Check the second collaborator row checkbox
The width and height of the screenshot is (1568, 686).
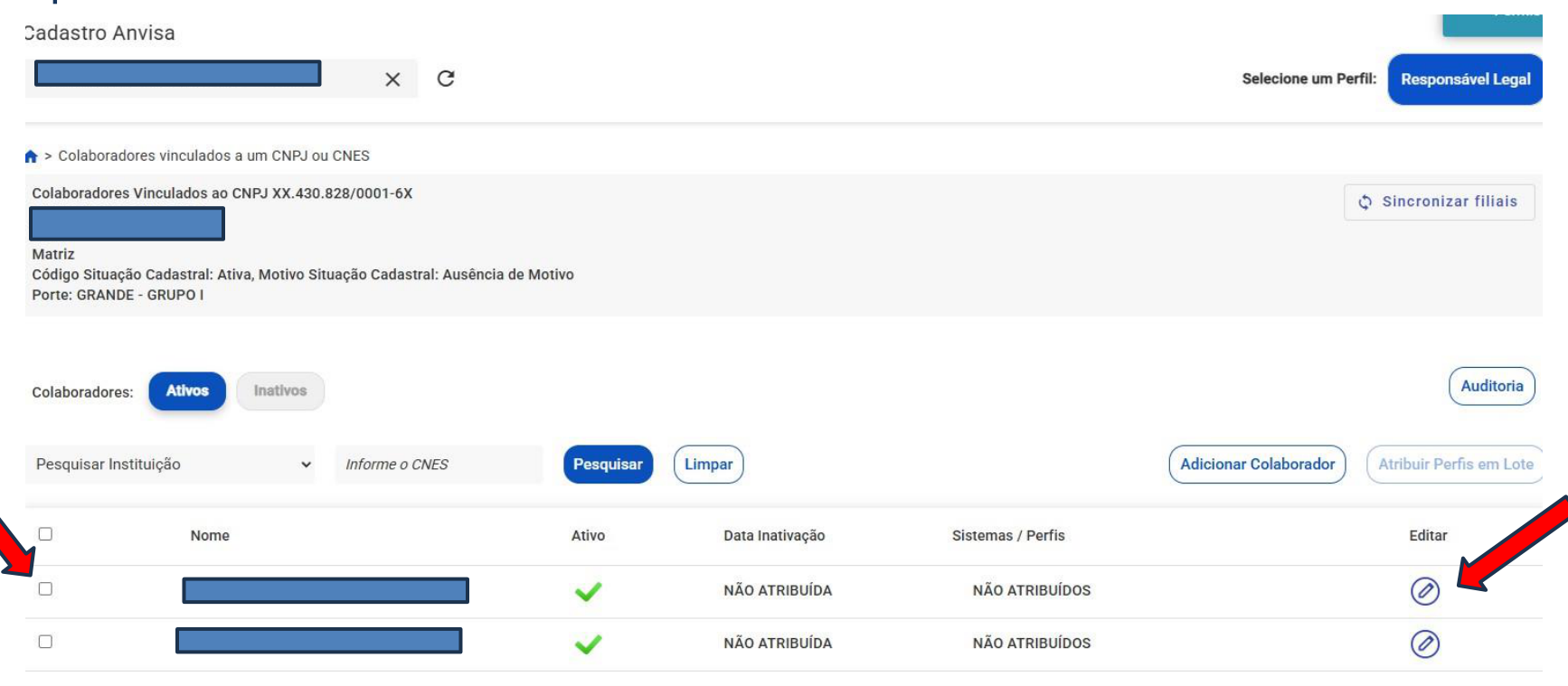45,642
